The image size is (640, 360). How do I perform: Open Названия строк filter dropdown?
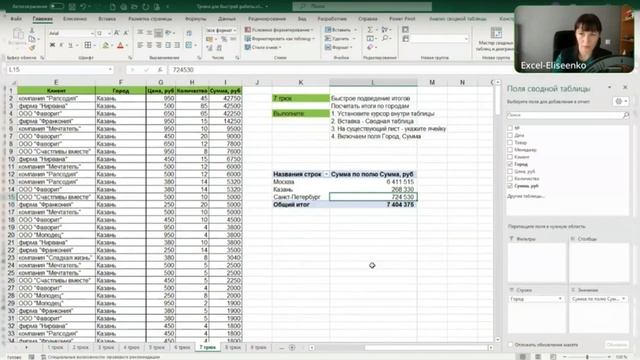click(x=326, y=174)
